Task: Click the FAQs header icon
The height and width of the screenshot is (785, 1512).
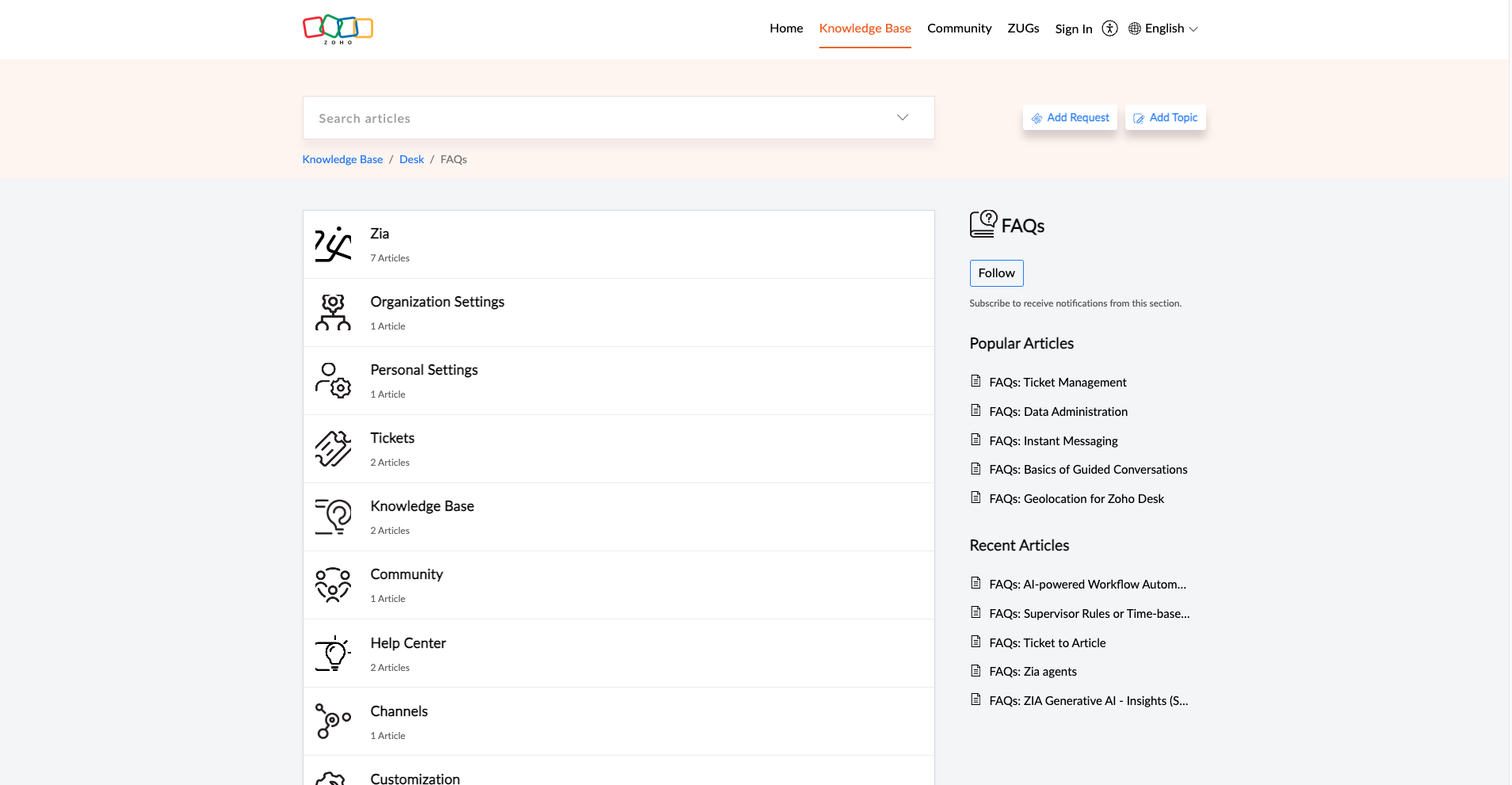Action: coord(981,224)
